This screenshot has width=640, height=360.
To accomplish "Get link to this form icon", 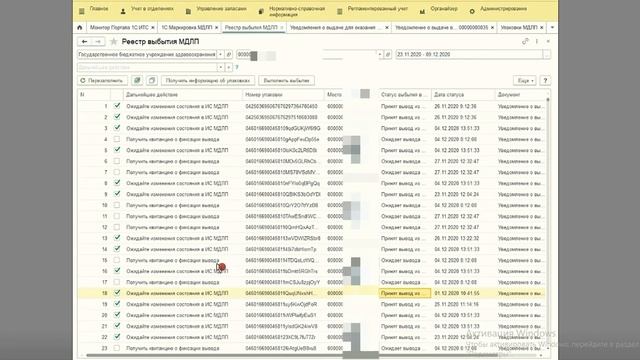I will [525, 41].
